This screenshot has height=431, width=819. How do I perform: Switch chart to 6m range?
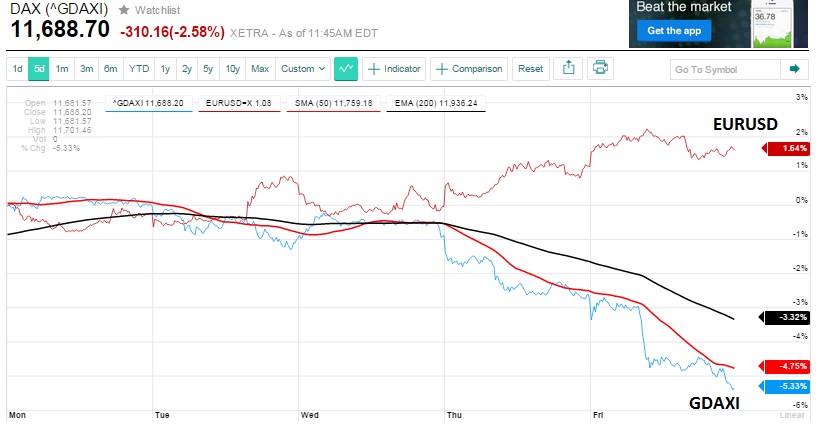(x=110, y=69)
